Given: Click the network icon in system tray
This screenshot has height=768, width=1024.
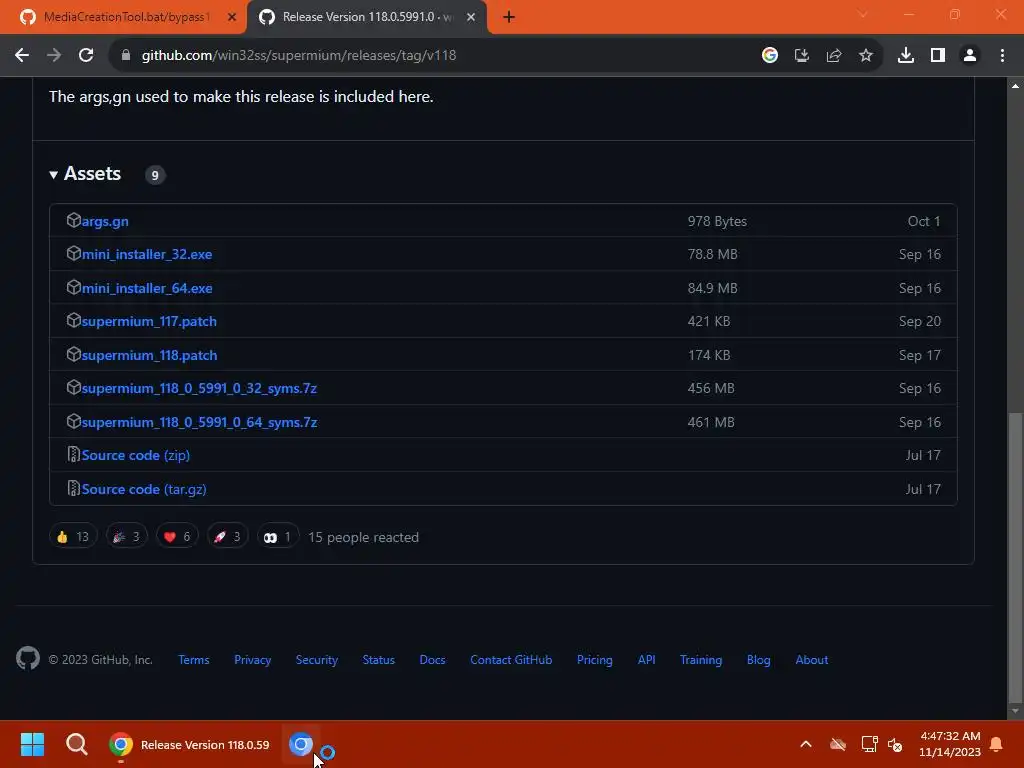Looking at the screenshot, I should click(870, 744).
